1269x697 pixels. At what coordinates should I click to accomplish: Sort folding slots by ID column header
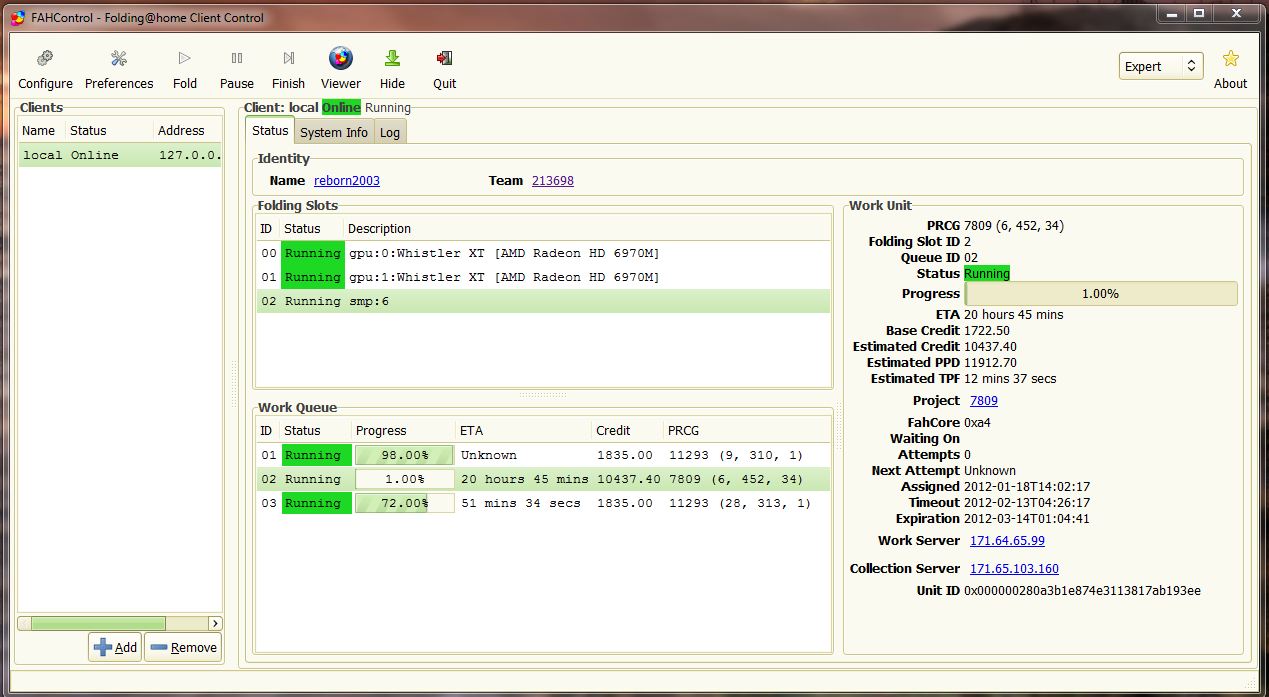click(x=268, y=228)
